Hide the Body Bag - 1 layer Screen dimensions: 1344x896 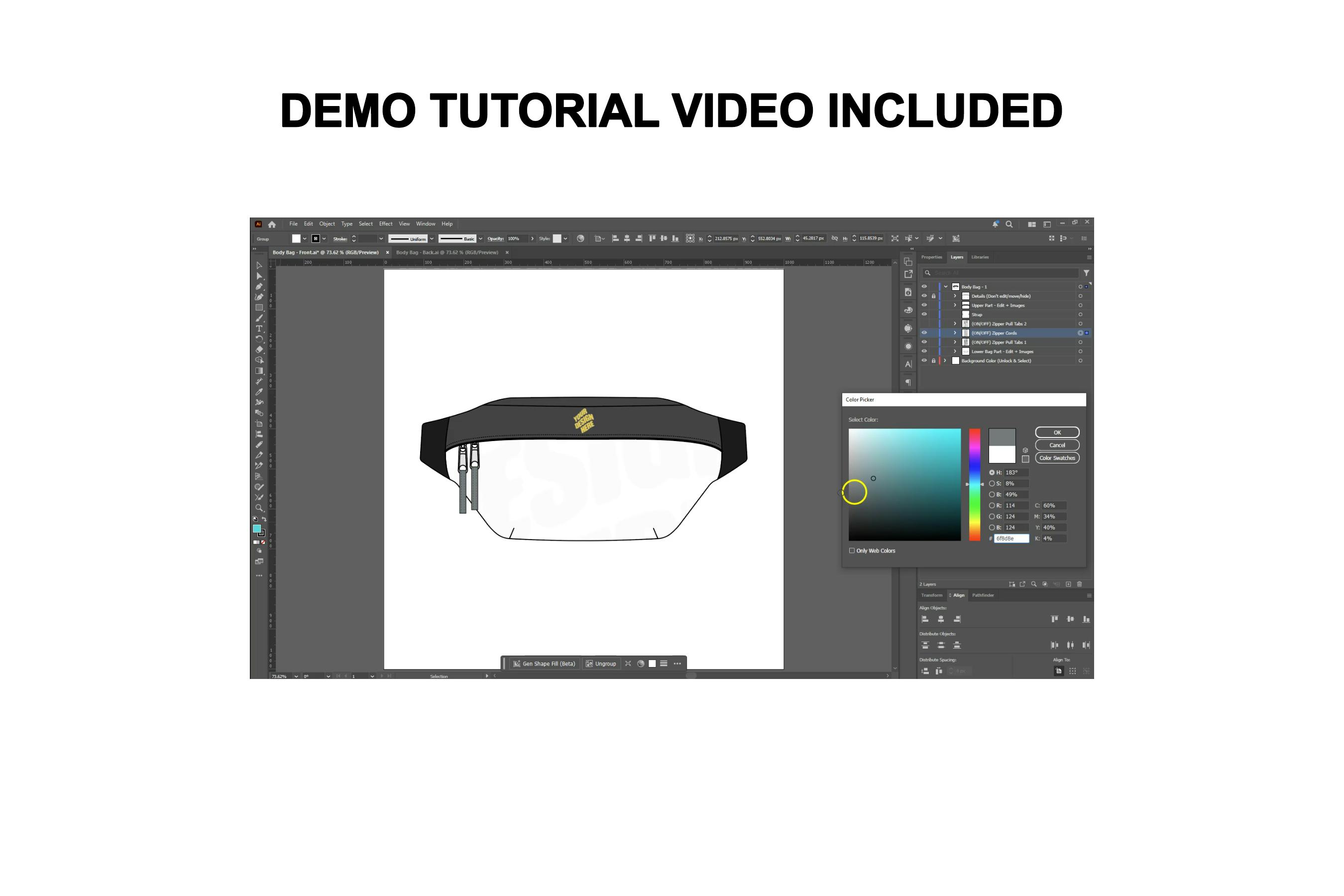[924, 287]
